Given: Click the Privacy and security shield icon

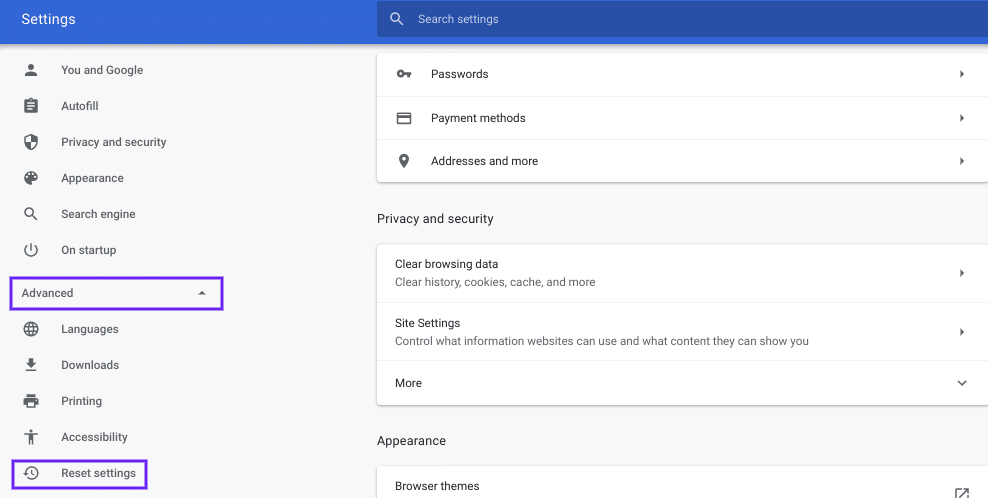Looking at the screenshot, I should 31,142.
